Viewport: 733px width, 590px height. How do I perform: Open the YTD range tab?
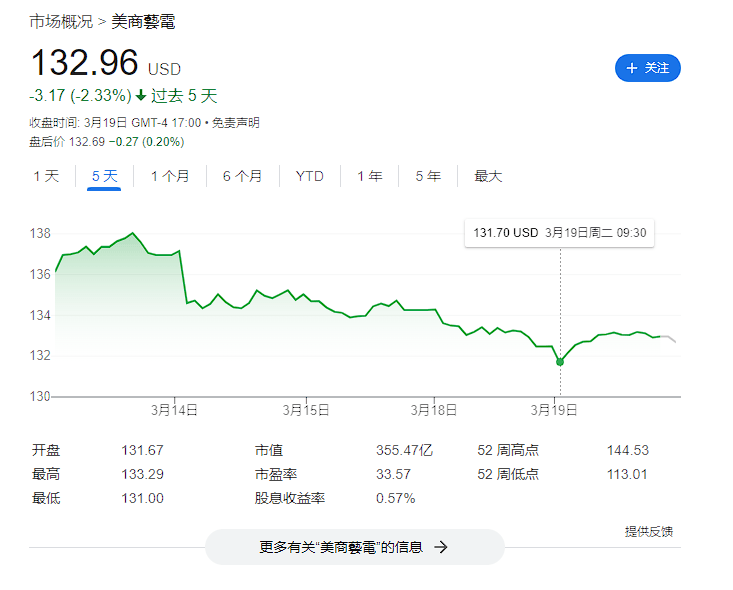(x=309, y=176)
